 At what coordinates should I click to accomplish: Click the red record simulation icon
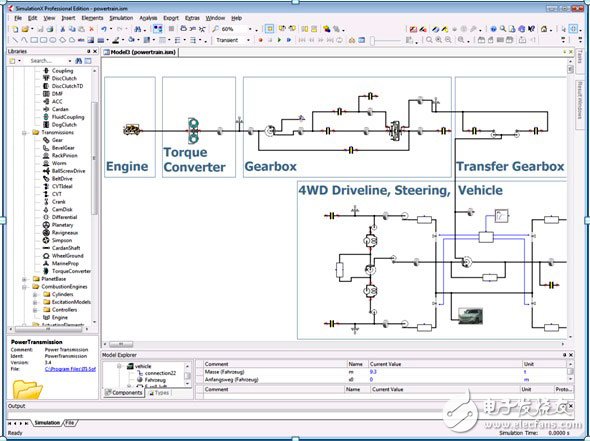[x=260, y=40]
